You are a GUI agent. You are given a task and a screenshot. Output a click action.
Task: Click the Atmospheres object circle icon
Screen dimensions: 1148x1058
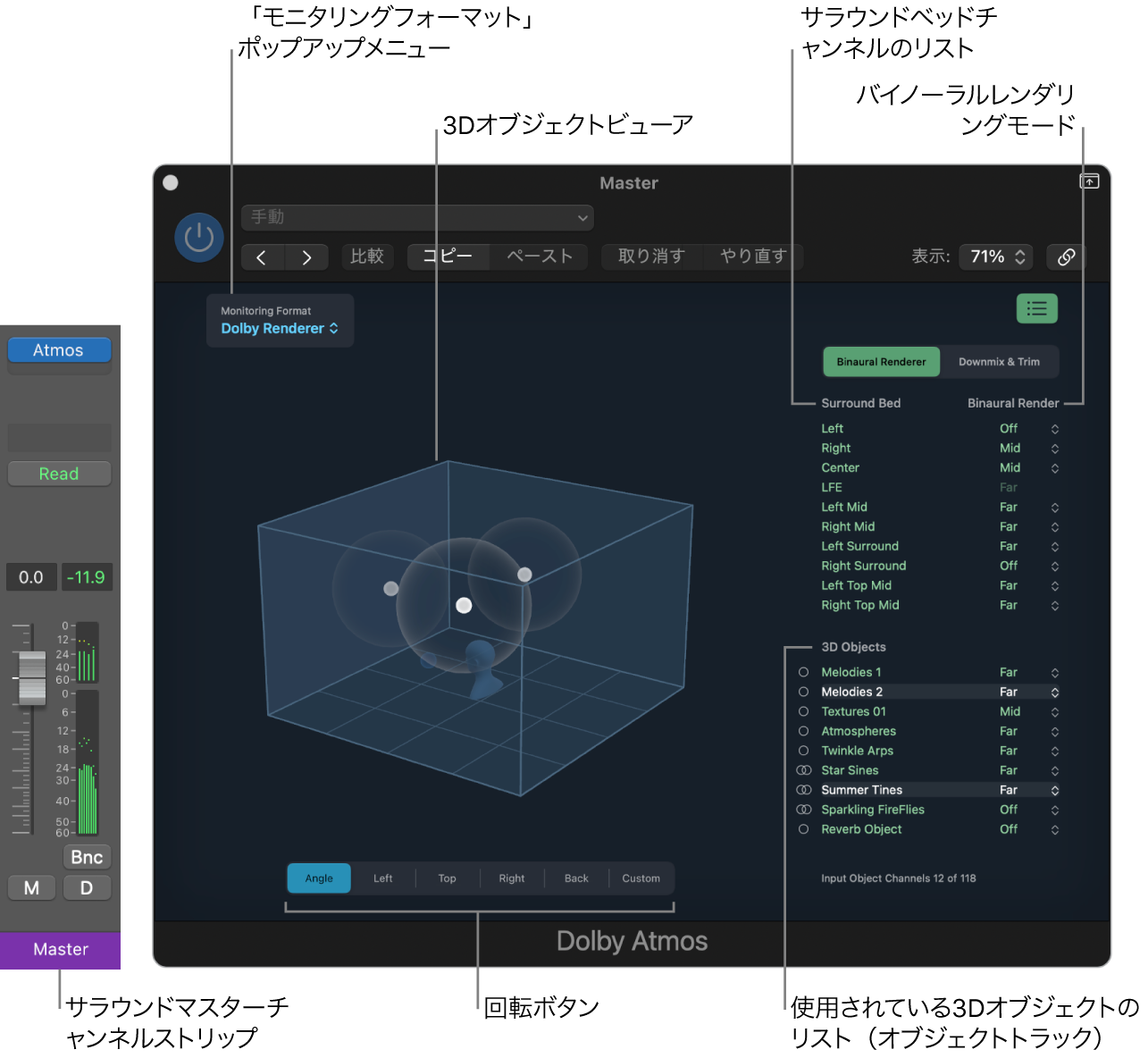click(803, 731)
